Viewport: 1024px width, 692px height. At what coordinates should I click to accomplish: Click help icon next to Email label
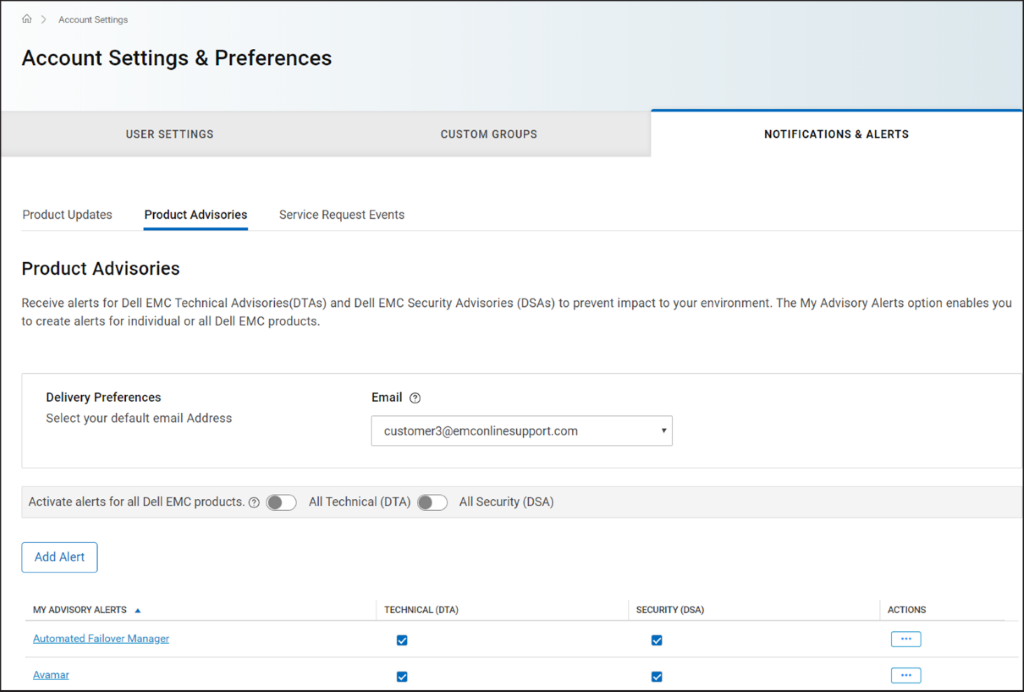click(415, 398)
